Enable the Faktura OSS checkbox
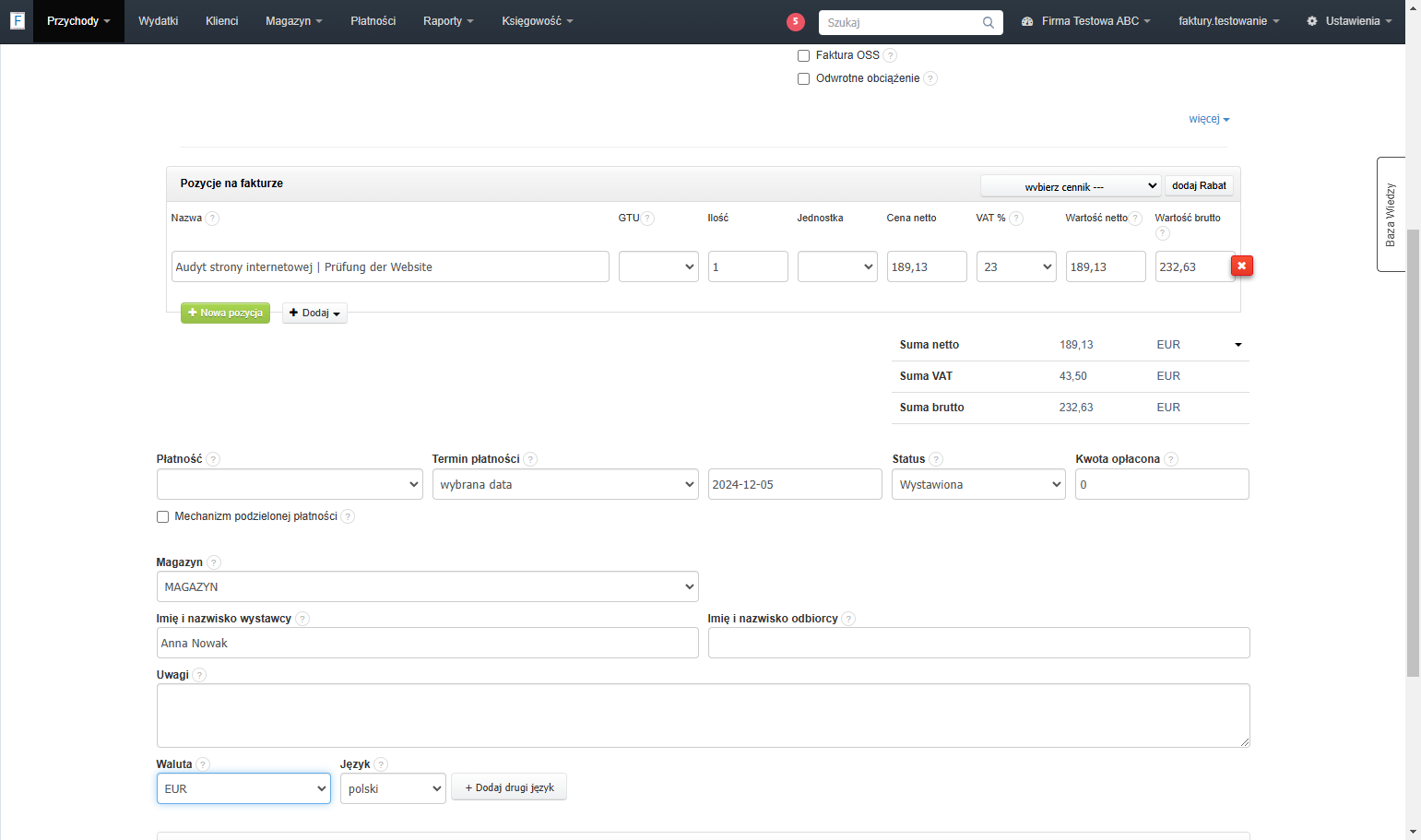 [803, 55]
